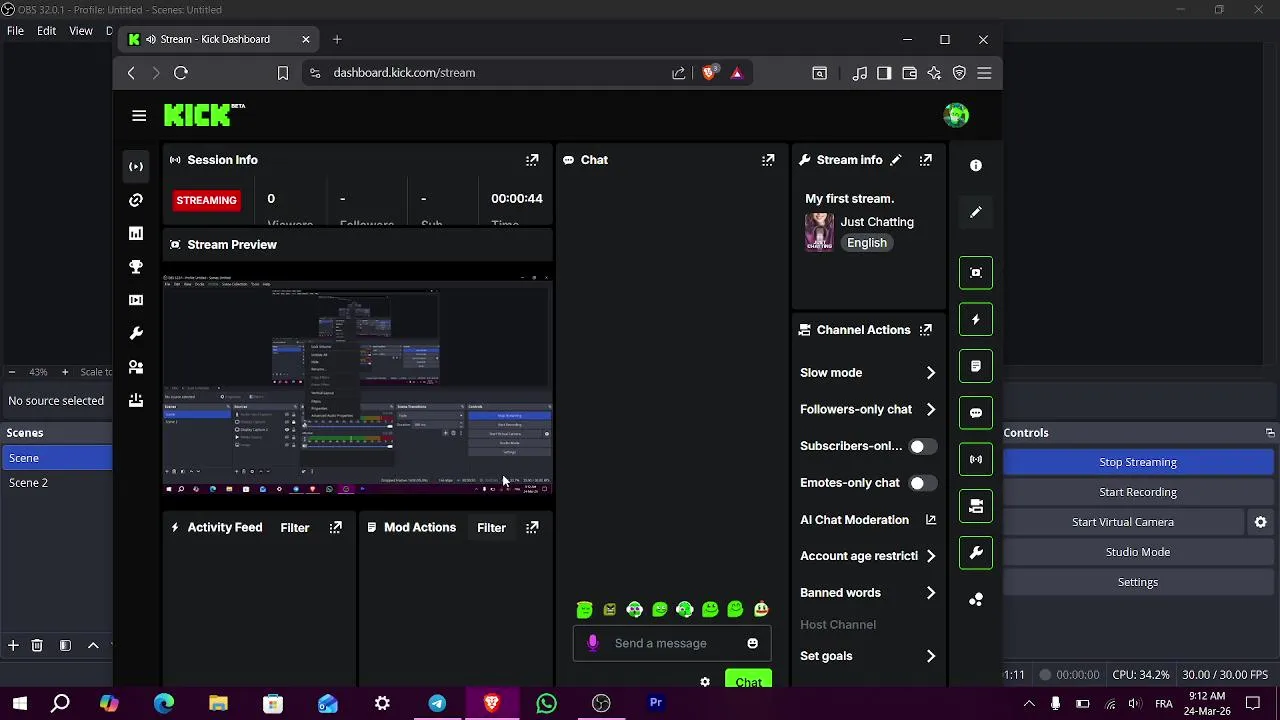The width and height of the screenshot is (1280, 720).
Task: Open the emoji picker in chat input
Action: click(753, 643)
